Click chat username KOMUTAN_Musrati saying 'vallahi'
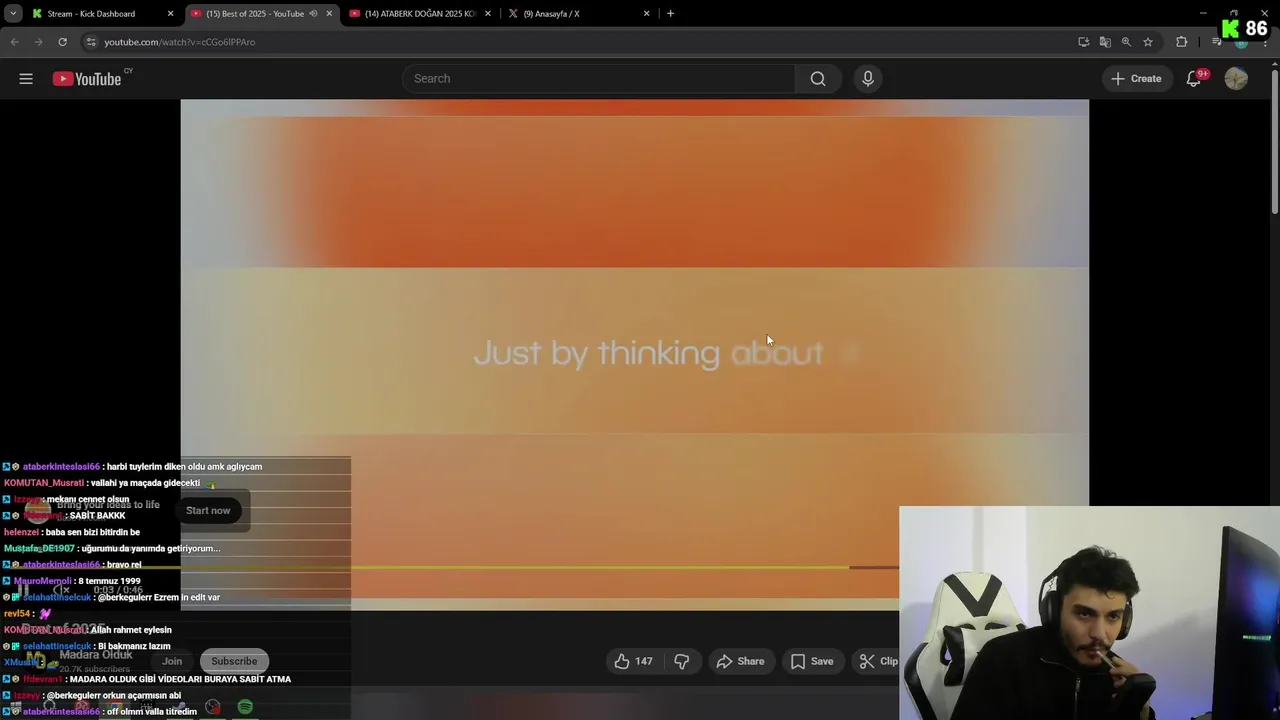1280x720 pixels. click(44, 483)
